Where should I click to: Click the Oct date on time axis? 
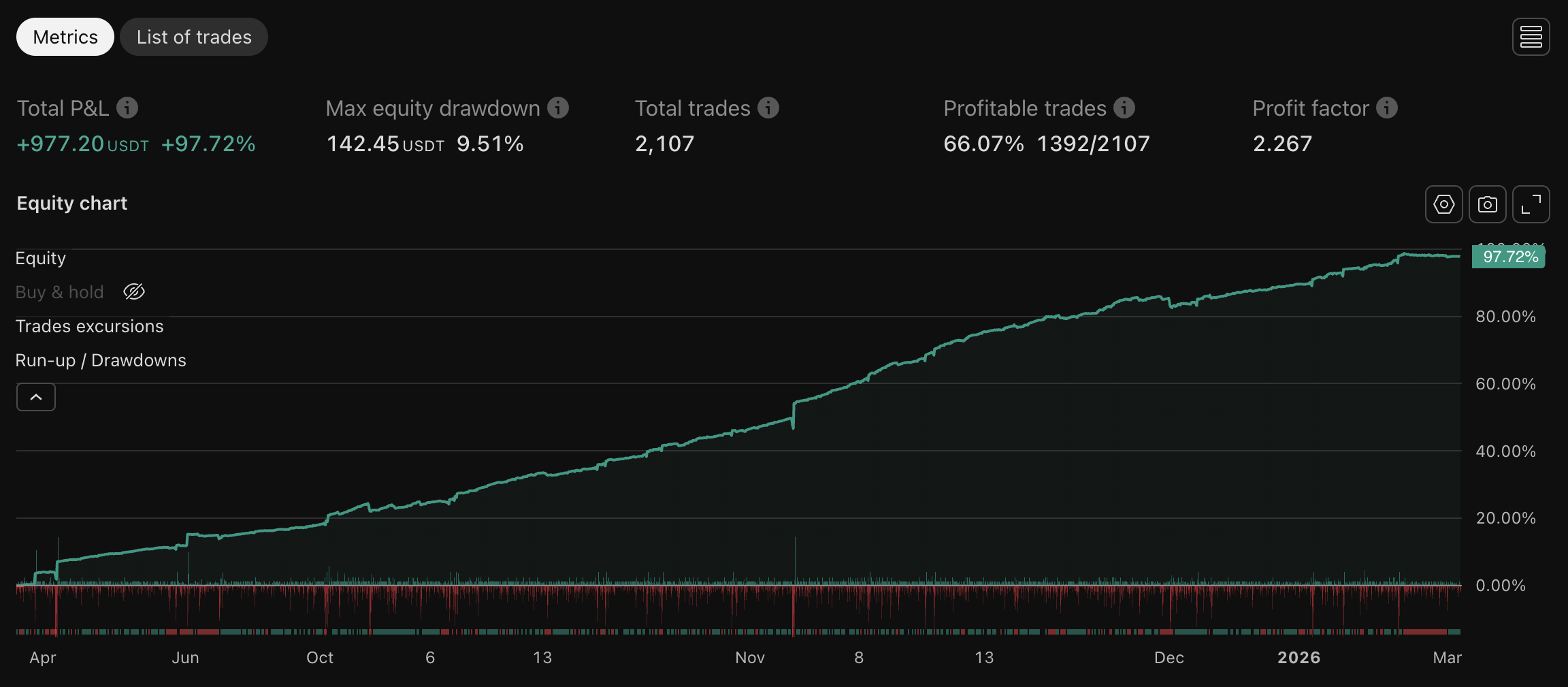(320, 658)
